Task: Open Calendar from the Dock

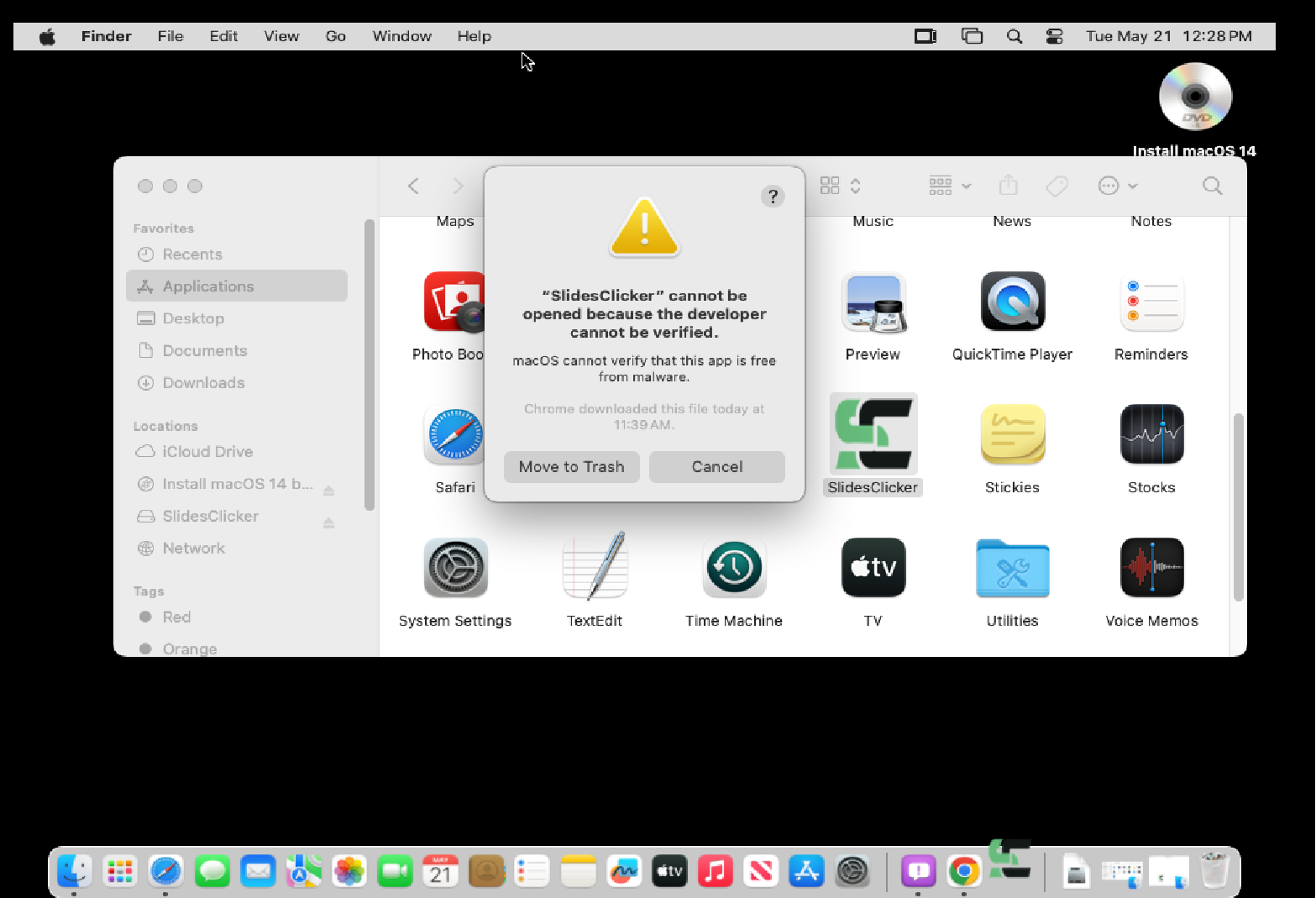Action: [x=441, y=872]
